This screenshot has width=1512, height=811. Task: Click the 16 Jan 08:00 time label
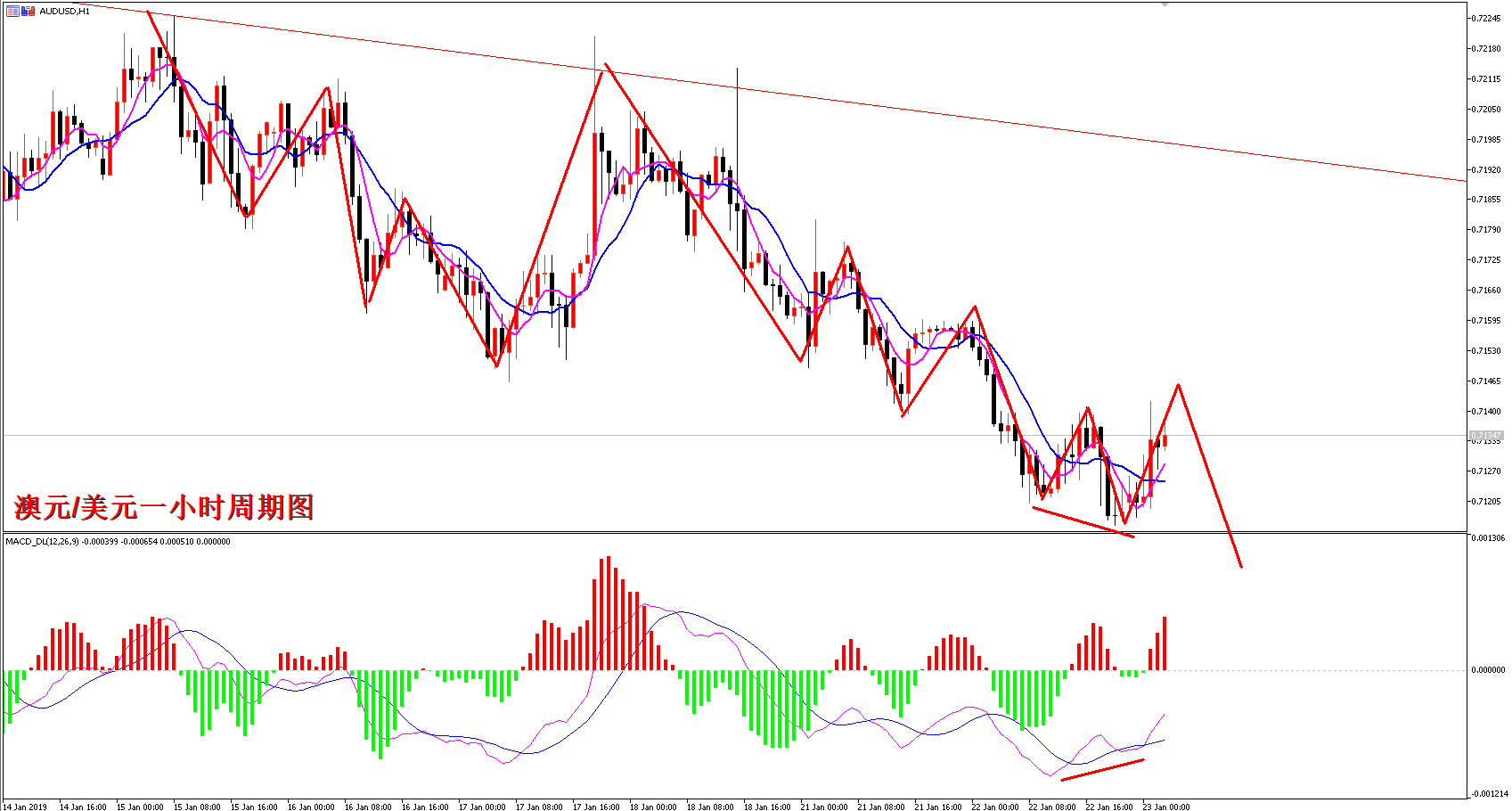[368, 807]
